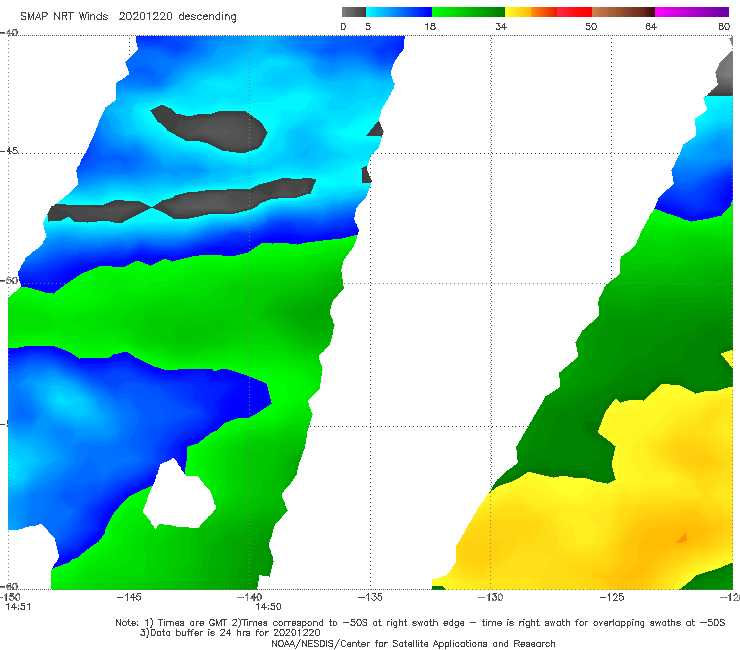Click the title text 'SMAP NRT Winds 20201220 descending'
Screen dimensions: 740x650
(128, 17)
